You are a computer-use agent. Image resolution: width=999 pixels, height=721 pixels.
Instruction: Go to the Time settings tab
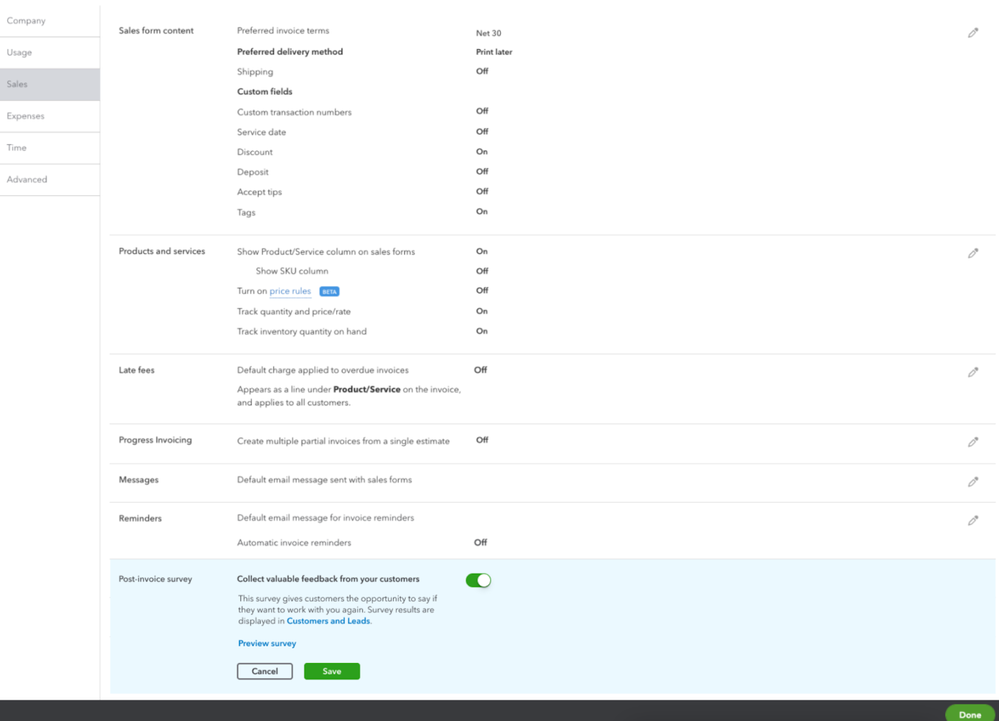pos(17,148)
